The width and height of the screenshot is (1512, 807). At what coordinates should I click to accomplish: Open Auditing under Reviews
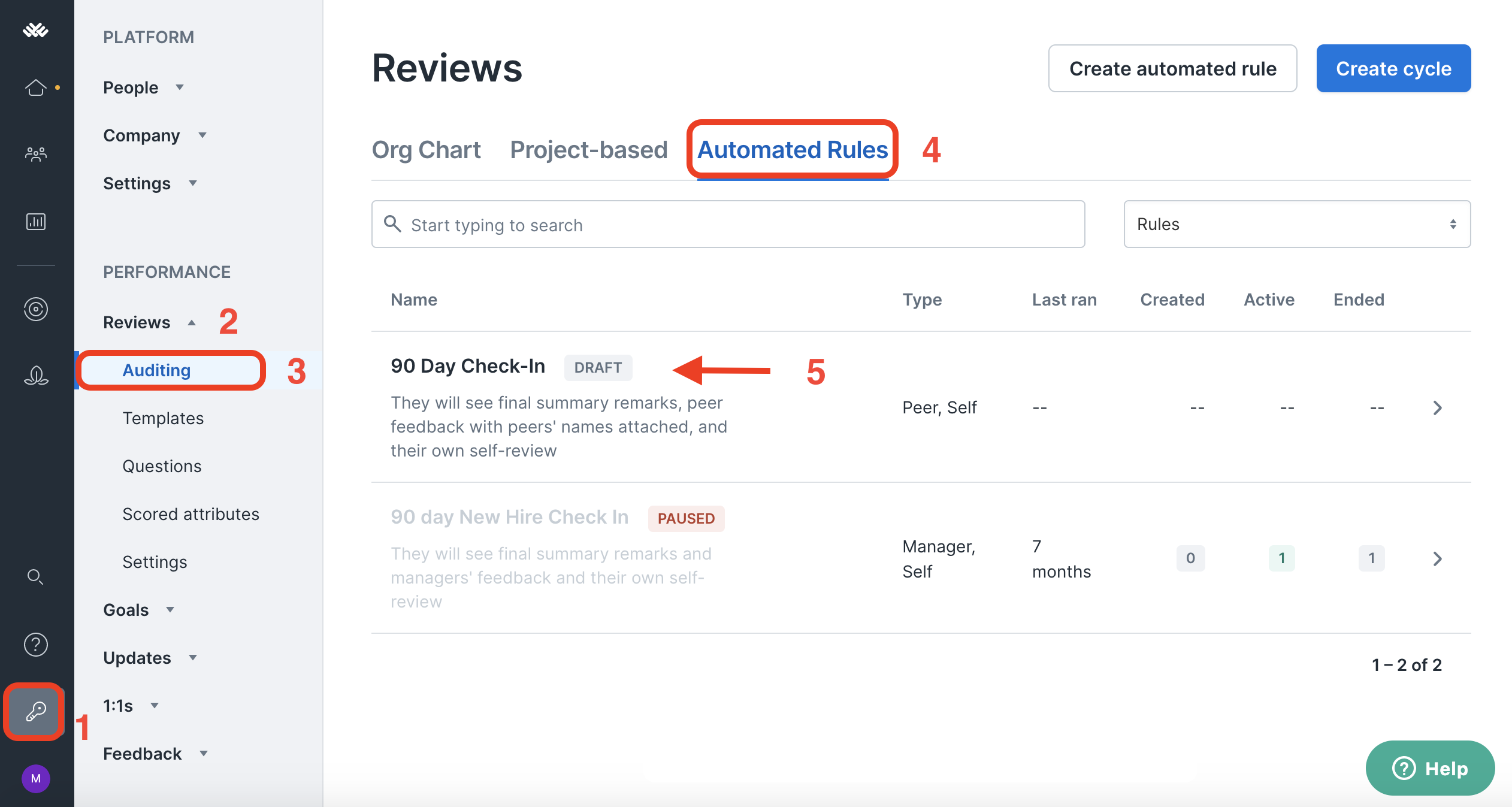(x=156, y=370)
